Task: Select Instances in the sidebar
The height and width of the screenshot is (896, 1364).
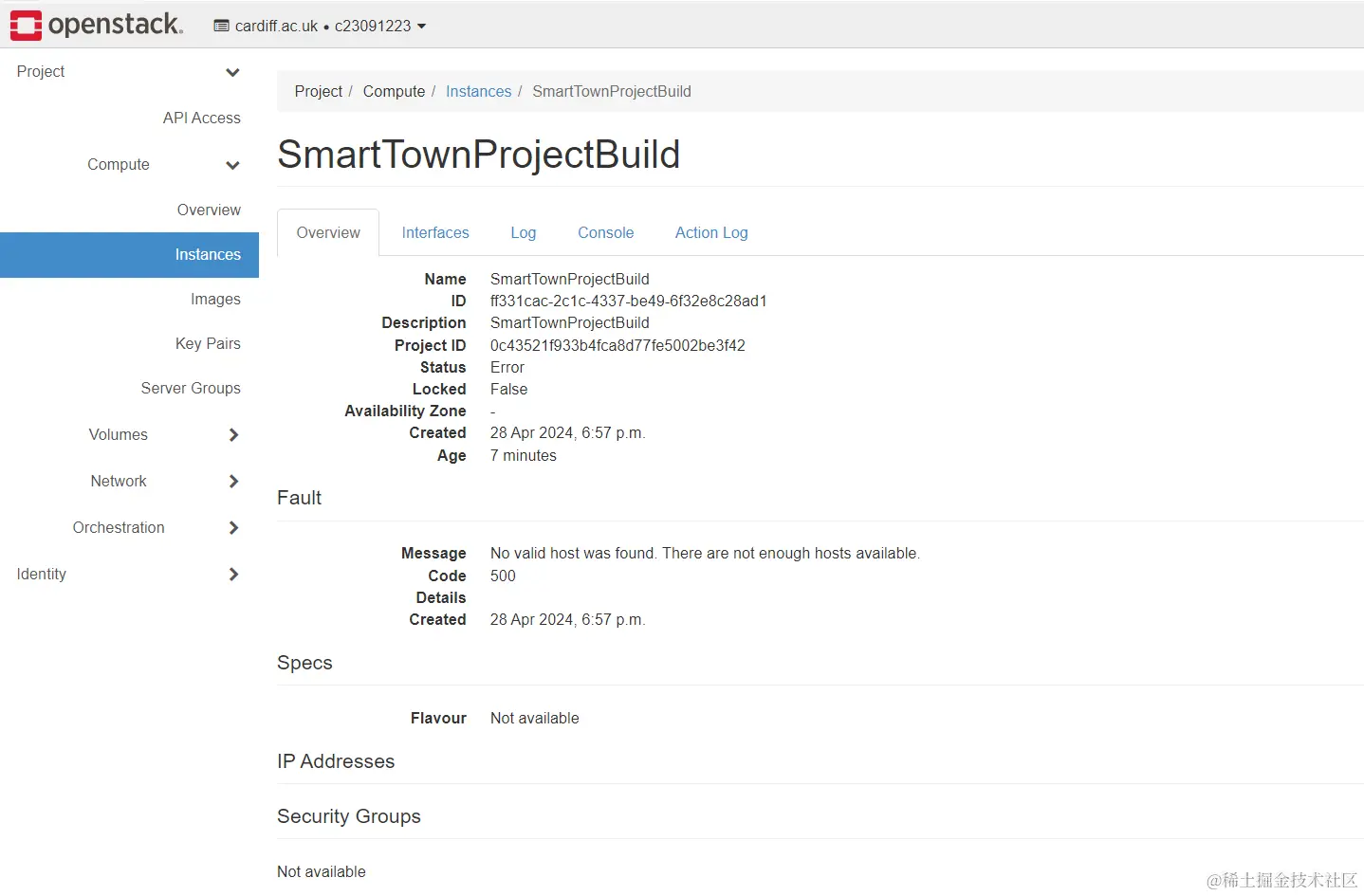Action: (129, 254)
